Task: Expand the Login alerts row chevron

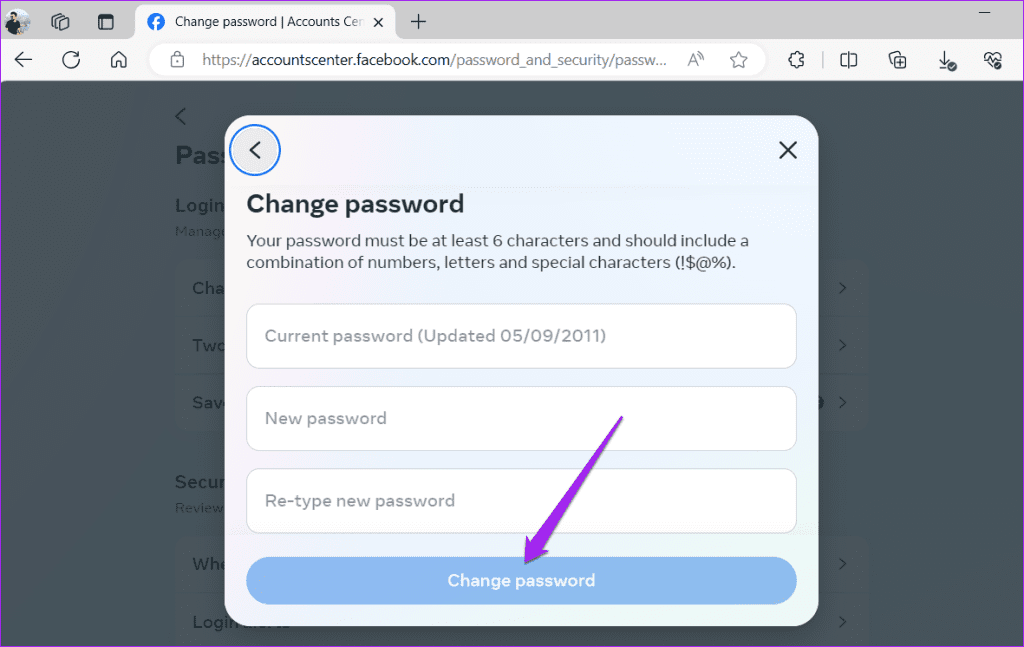Action: click(843, 622)
